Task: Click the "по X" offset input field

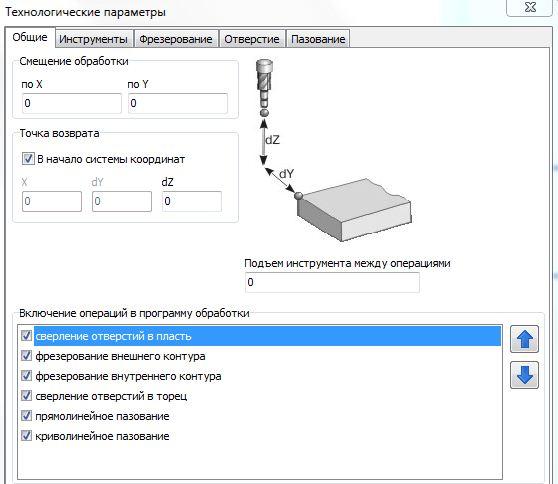Action: coord(72,103)
